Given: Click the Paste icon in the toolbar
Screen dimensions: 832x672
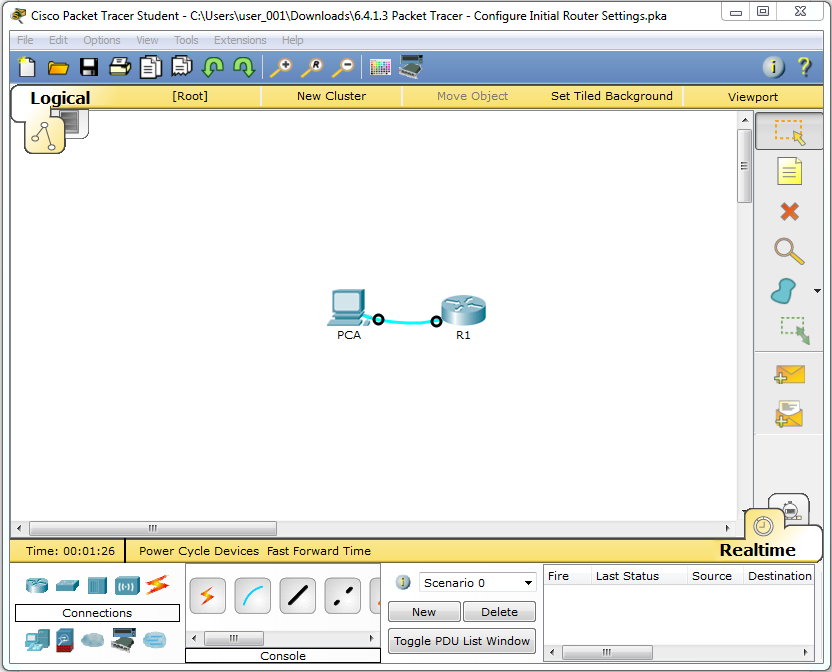Looking at the screenshot, I should (181, 67).
